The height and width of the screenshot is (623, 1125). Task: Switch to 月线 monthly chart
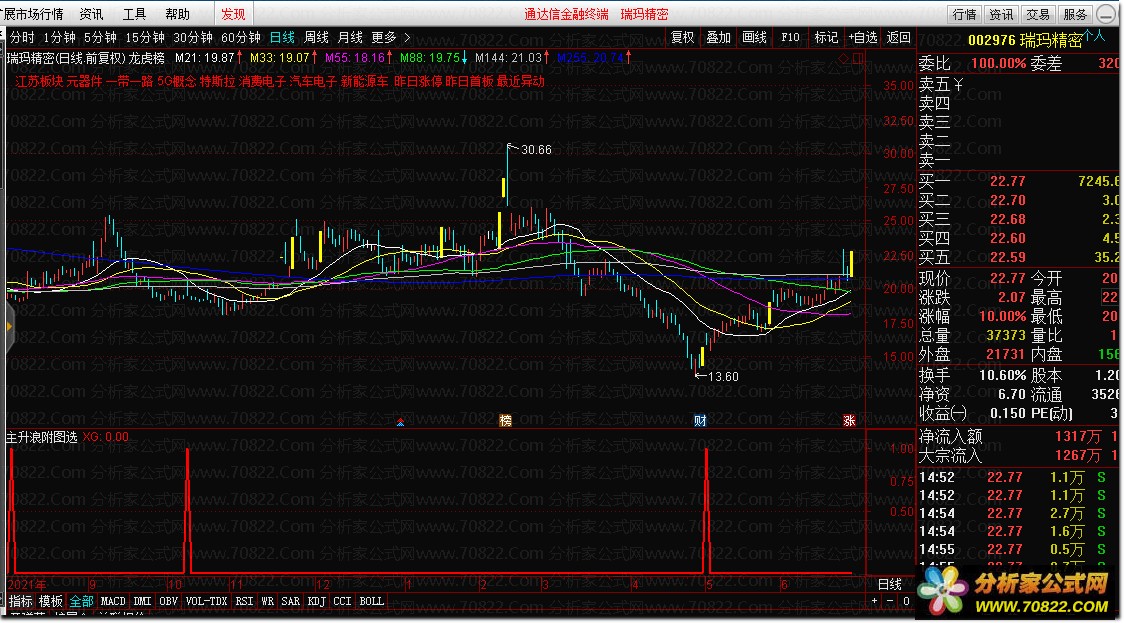(x=350, y=37)
